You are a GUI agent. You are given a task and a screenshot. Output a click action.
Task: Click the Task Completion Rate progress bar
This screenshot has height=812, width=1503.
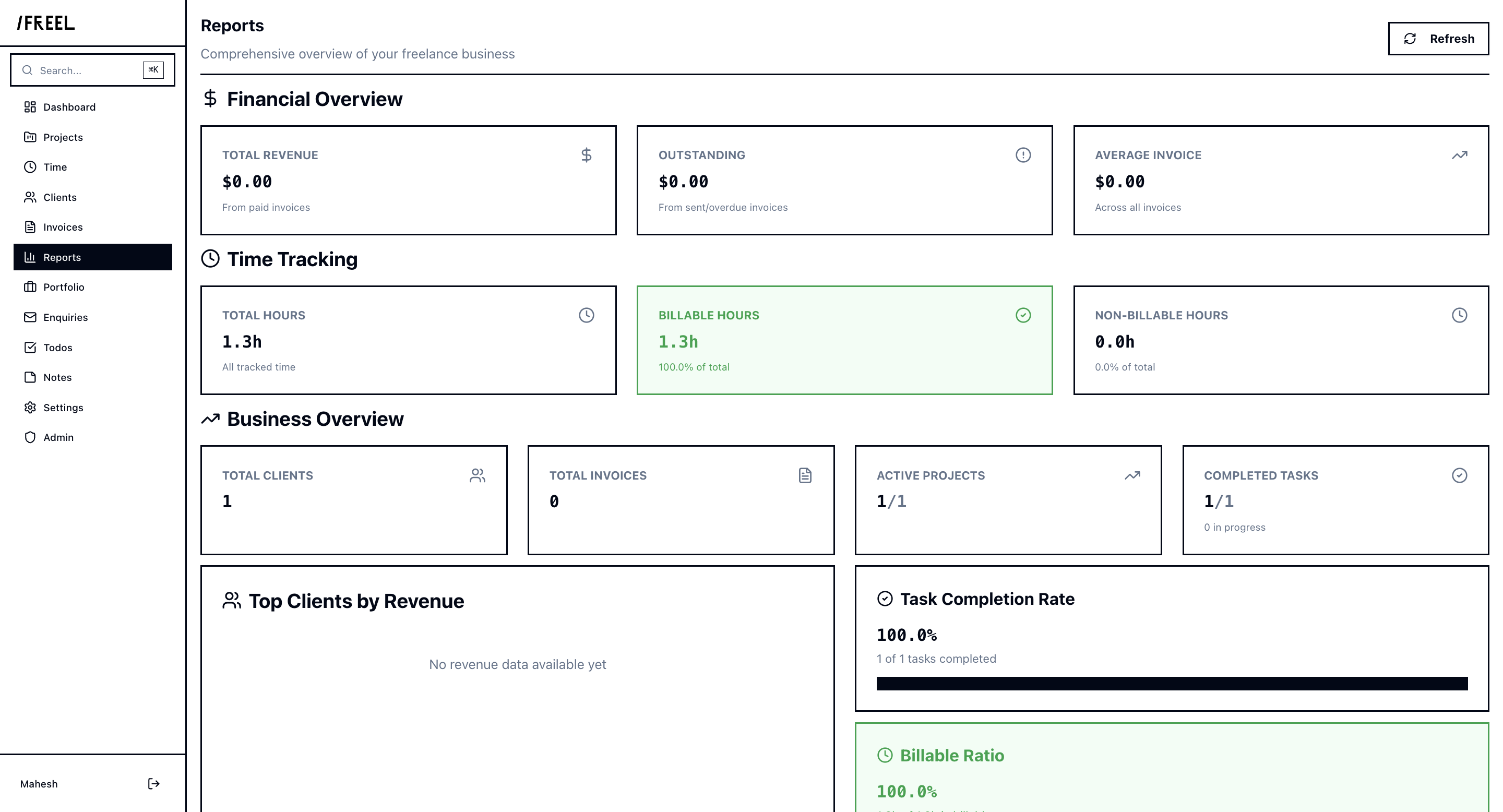(x=1171, y=683)
